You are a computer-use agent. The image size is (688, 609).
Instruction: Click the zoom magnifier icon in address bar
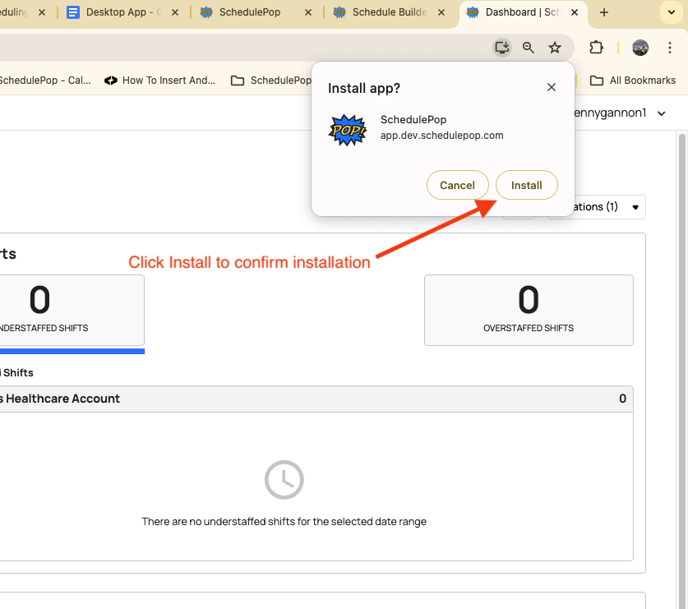528,47
